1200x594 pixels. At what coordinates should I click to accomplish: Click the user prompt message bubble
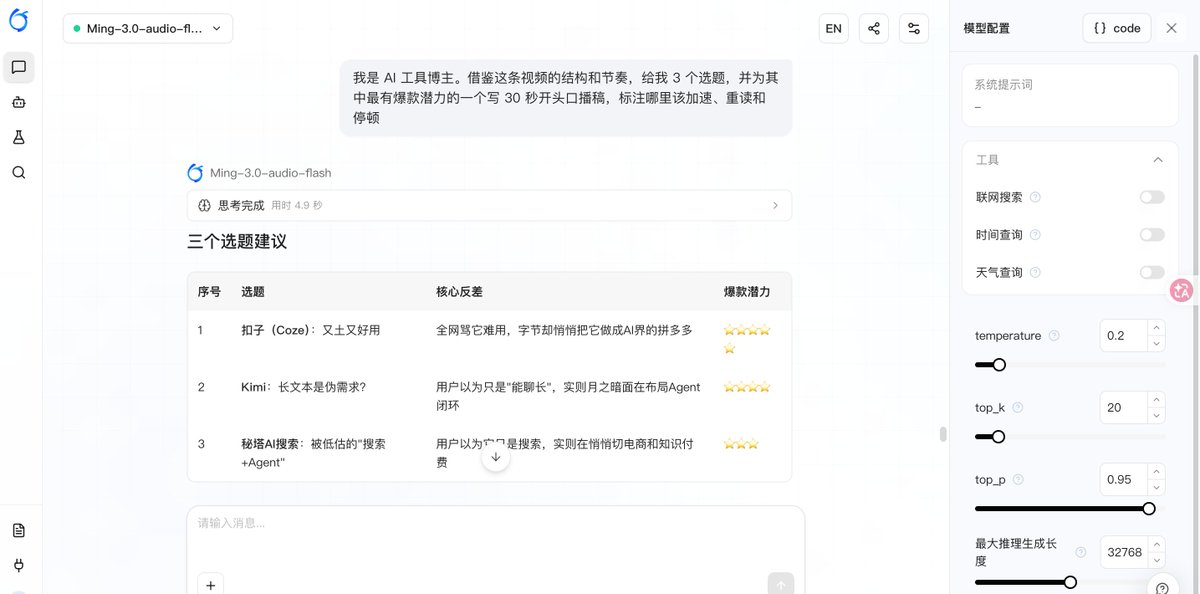(566, 97)
